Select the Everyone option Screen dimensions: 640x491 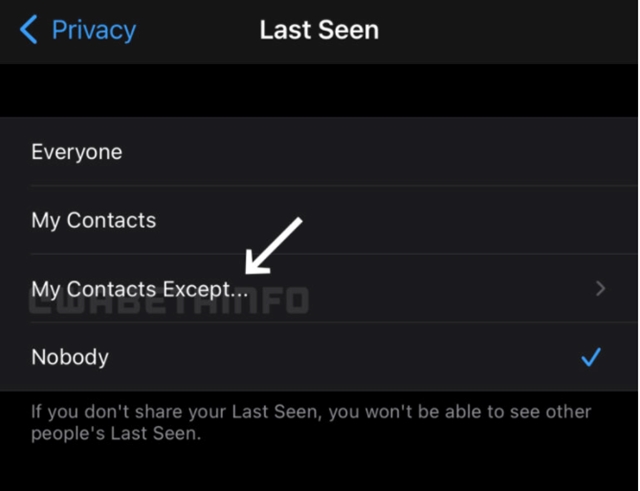pos(318,152)
